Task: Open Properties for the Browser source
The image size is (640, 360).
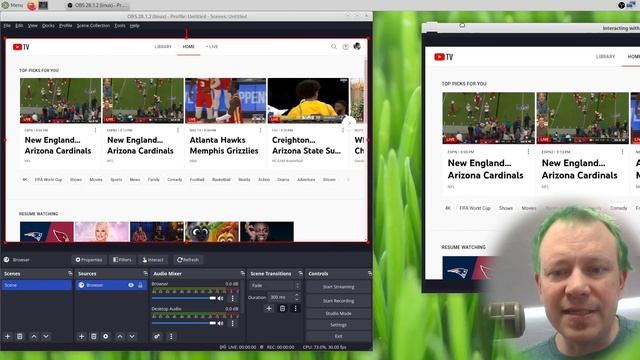Action: pos(89,260)
